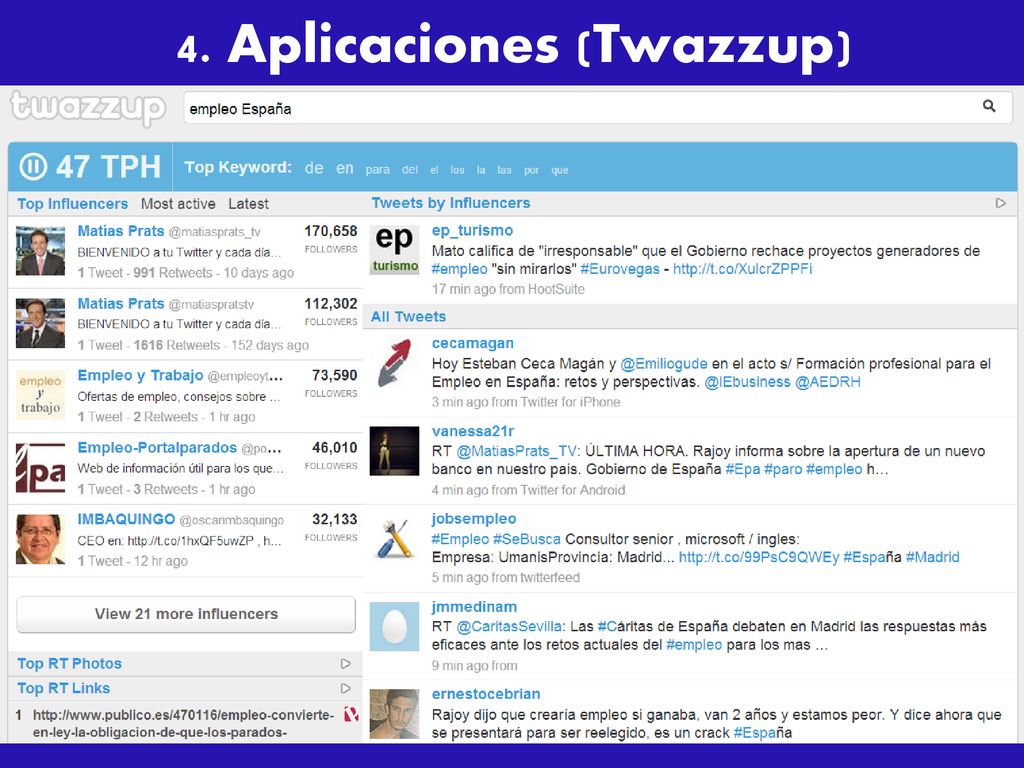Click the #Eurovegas hashtag
Screen dimensions: 1024x768
tap(620, 269)
